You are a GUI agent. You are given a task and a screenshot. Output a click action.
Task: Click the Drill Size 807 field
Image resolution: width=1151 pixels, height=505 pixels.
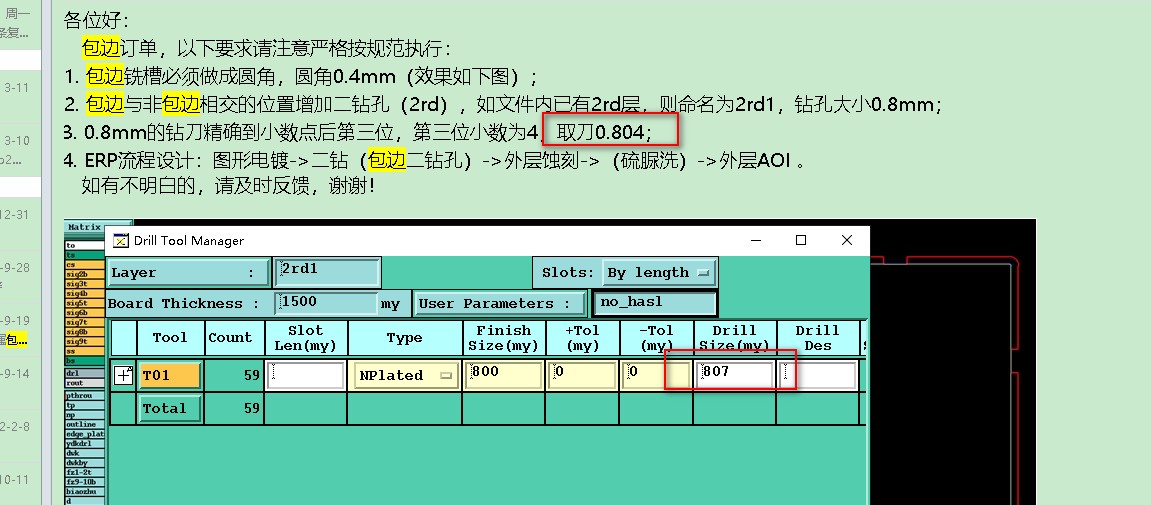pyautogui.click(x=734, y=375)
